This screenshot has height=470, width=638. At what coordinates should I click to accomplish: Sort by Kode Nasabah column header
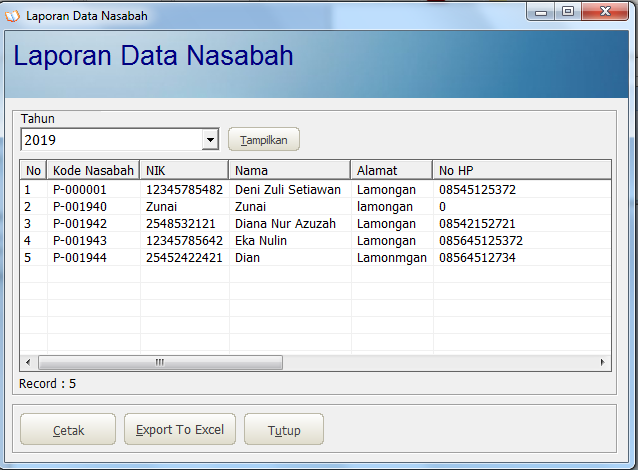click(93, 170)
